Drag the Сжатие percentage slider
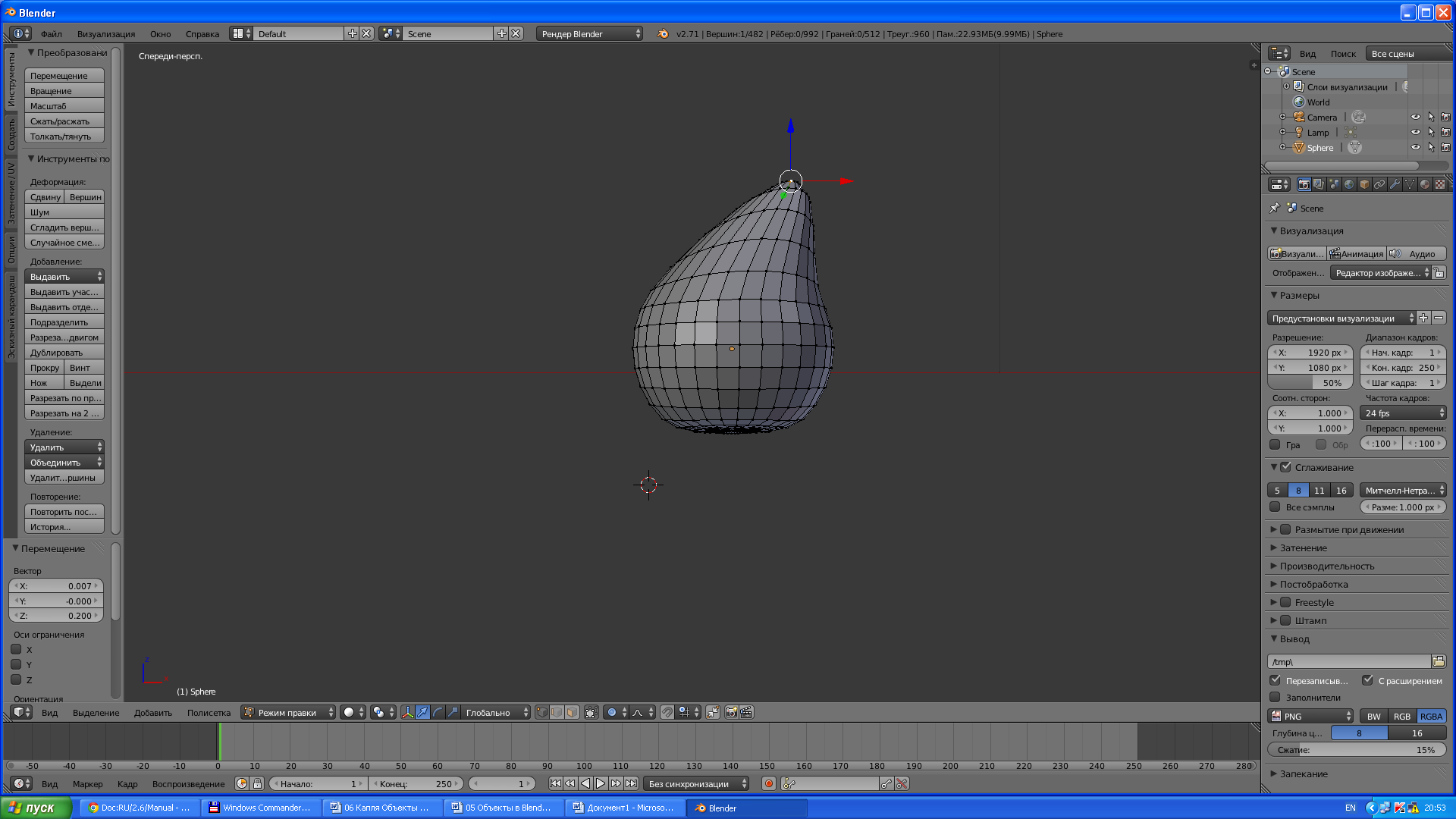This screenshot has height=819, width=1456. 1358,749
